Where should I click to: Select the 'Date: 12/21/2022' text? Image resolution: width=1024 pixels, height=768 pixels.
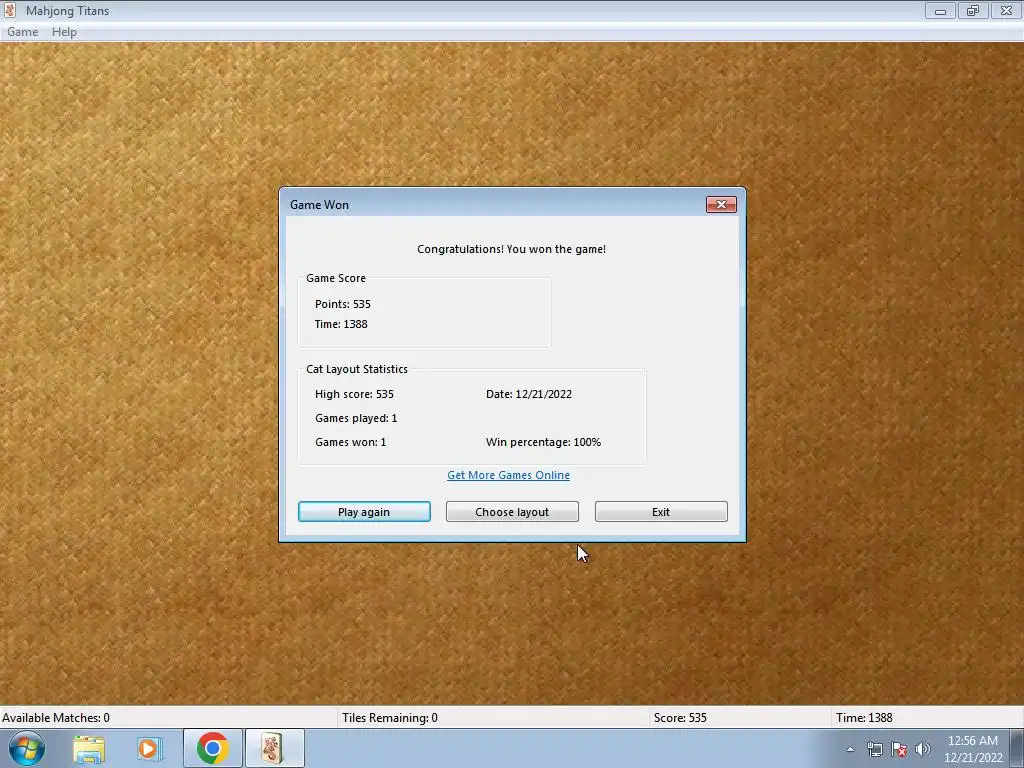(x=529, y=394)
